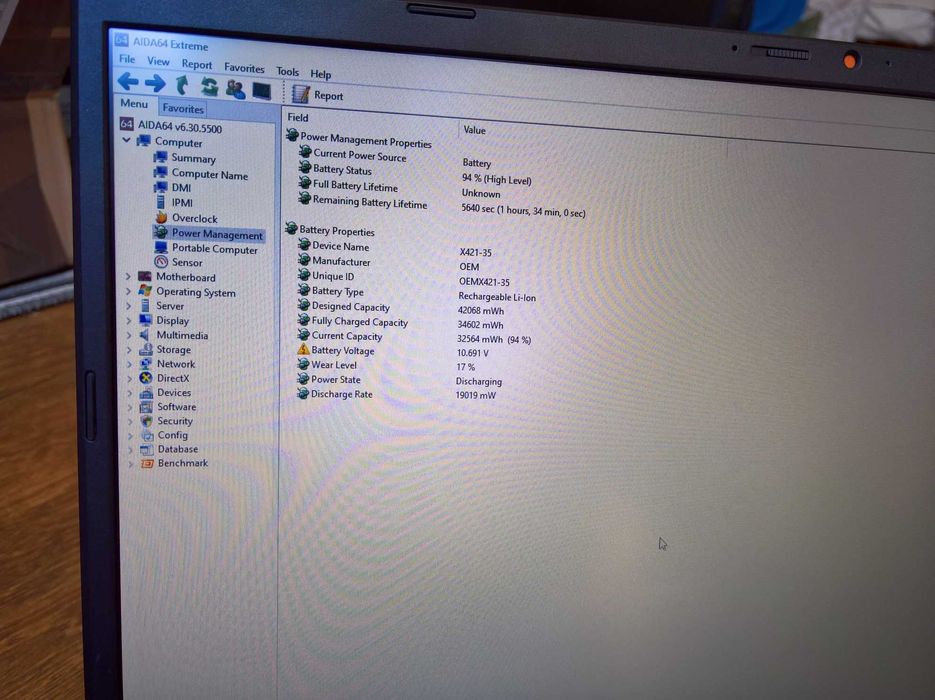Open the Tools menu
Screen dimensions: 935x700
click(287, 72)
